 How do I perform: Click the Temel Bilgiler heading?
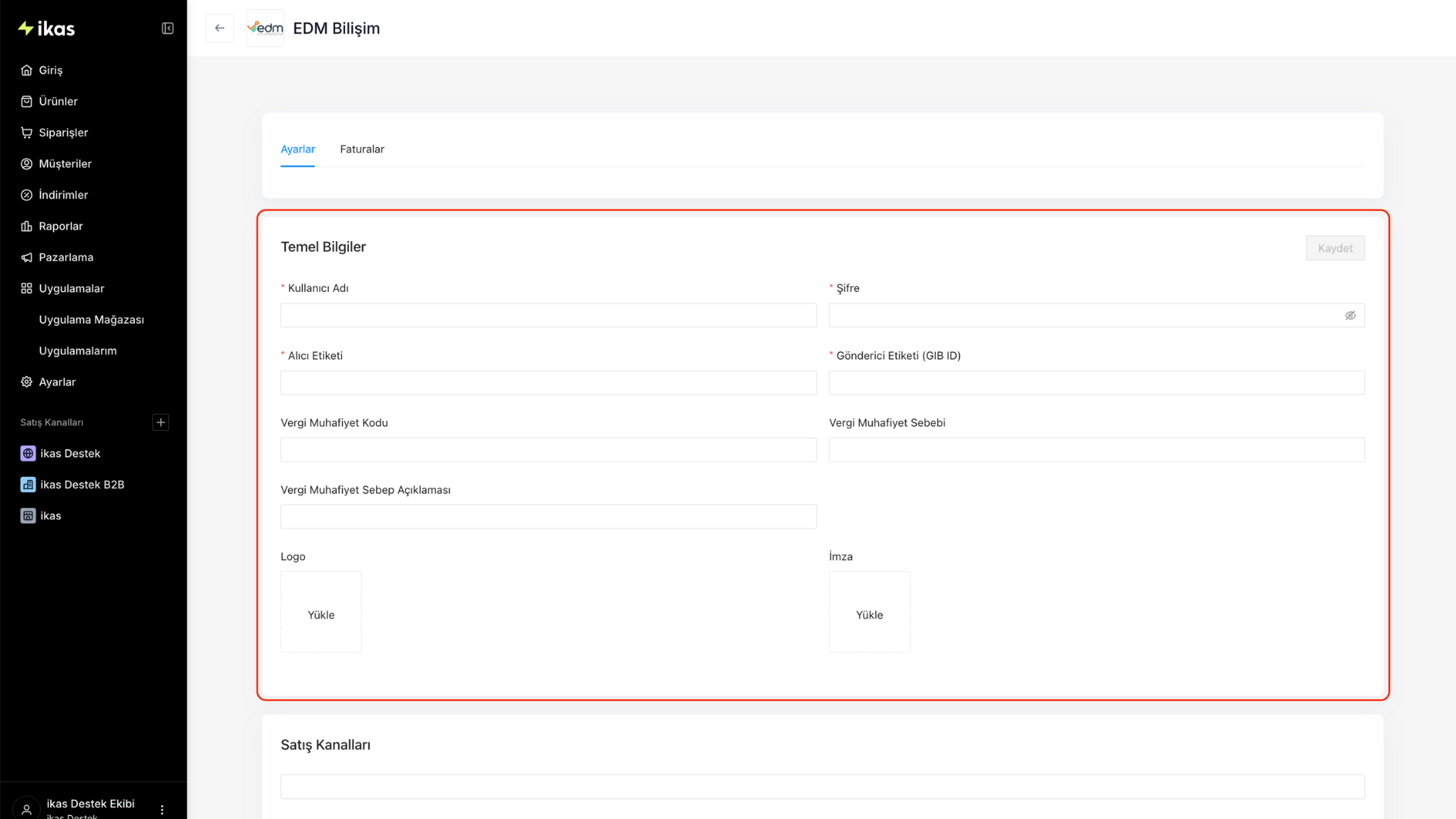click(x=323, y=246)
